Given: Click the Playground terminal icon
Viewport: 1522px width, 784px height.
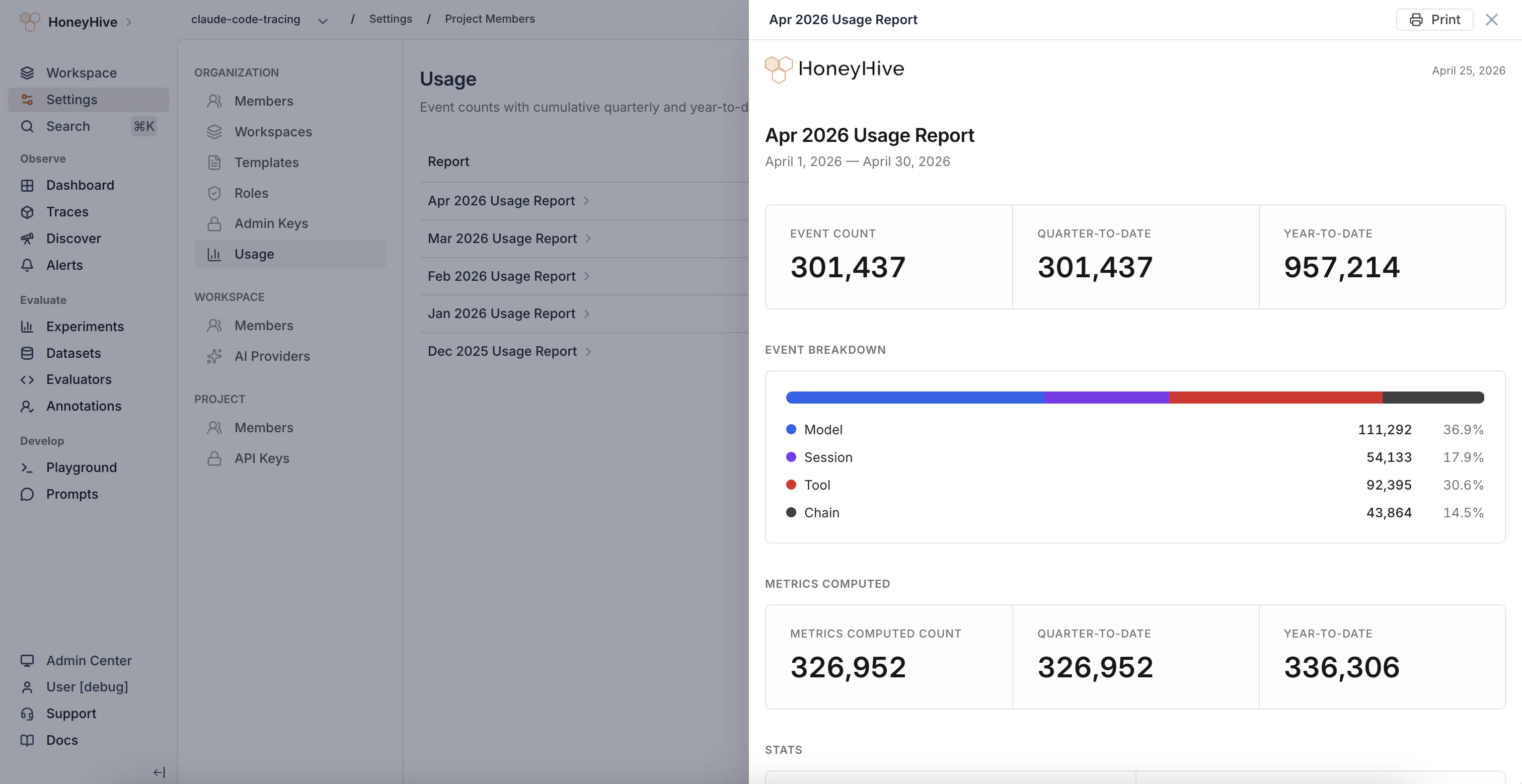Looking at the screenshot, I should click(27, 467).
